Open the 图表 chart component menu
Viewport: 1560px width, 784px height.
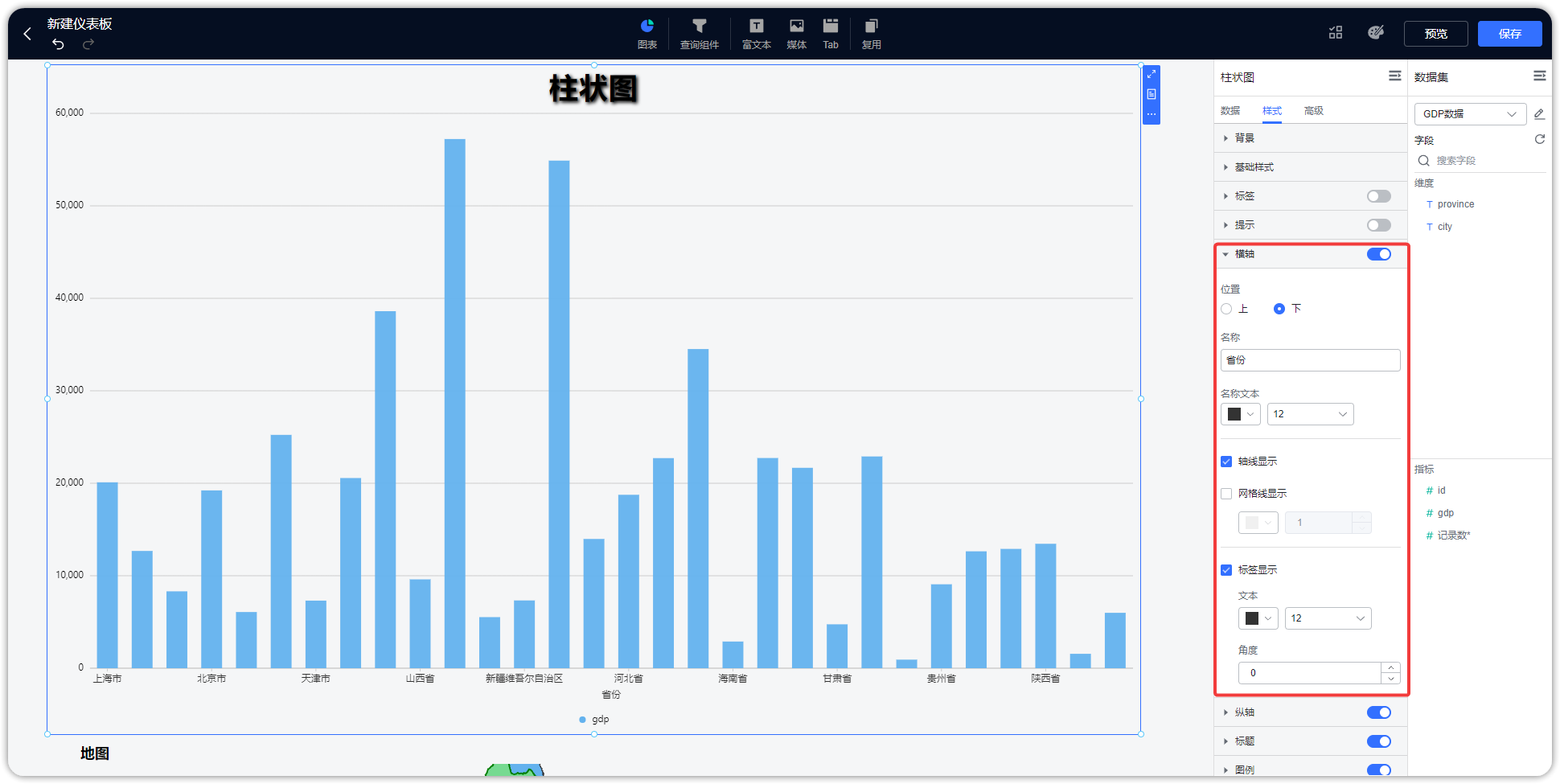click(x=647, y=34)
